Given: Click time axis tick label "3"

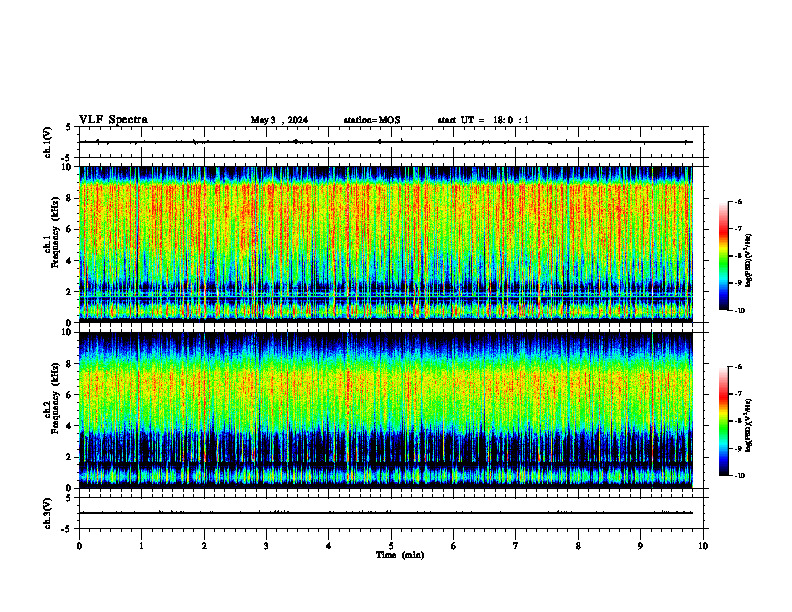Looking at the screenshot, I should [x=266, y=546].
